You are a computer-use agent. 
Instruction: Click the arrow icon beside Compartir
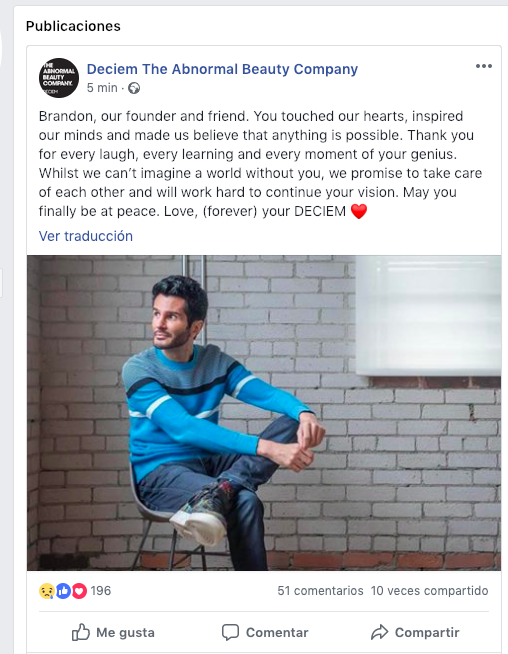tap(380, 632)
